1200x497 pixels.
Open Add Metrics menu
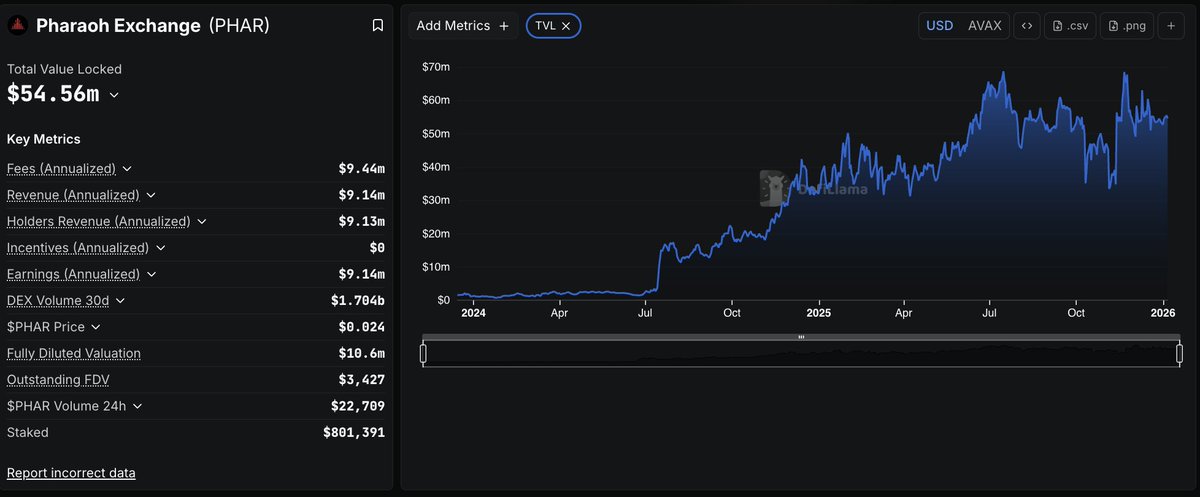click(x=463, y=26)
